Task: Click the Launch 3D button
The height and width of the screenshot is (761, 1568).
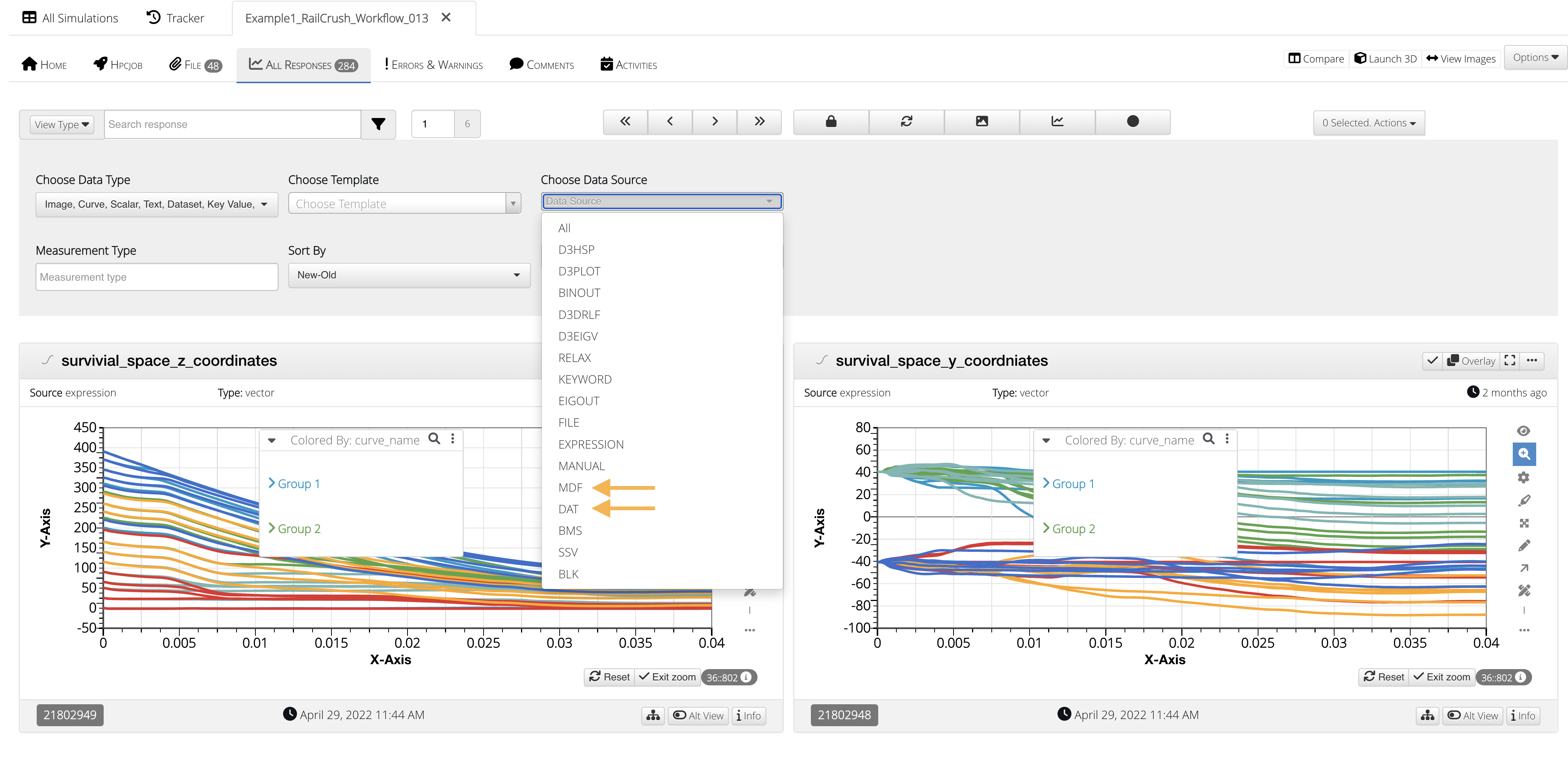Action: point(1385,58)
